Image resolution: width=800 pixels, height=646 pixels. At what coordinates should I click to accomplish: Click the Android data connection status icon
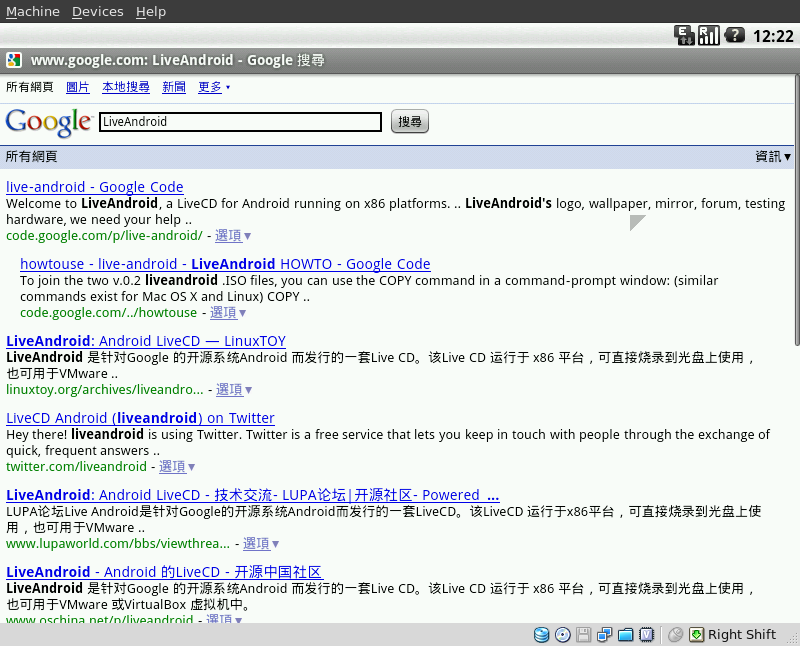pos(684,35)
